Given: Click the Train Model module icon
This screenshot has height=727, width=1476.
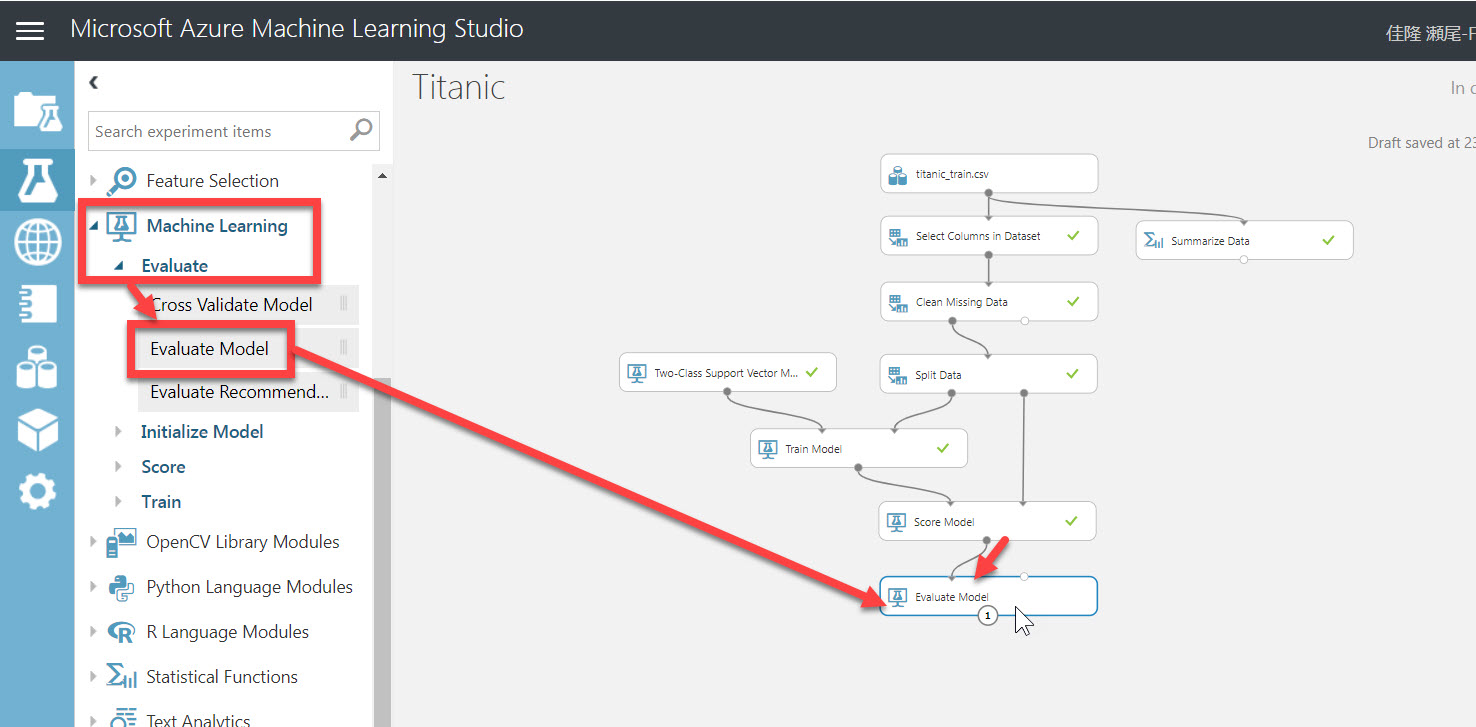Looking at the screenshot, I should [x=767, y=449].
